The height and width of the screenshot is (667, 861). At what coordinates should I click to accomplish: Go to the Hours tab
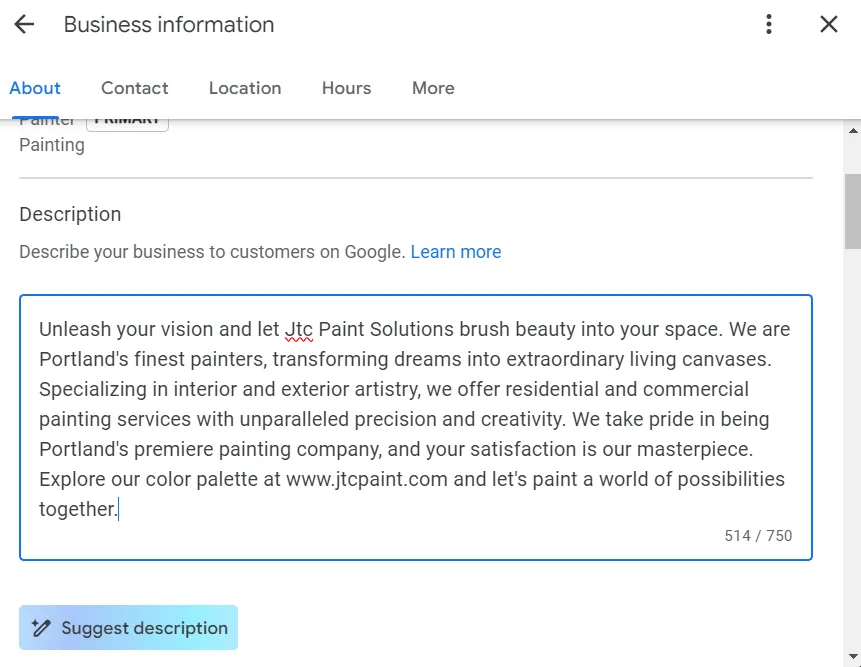346,88
